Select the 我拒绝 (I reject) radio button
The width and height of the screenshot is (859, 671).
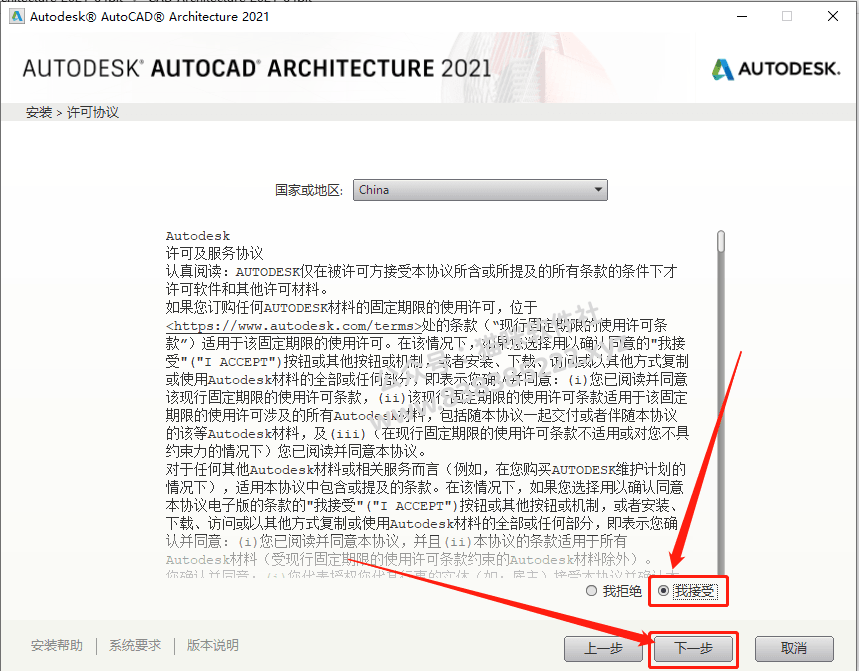591,591
